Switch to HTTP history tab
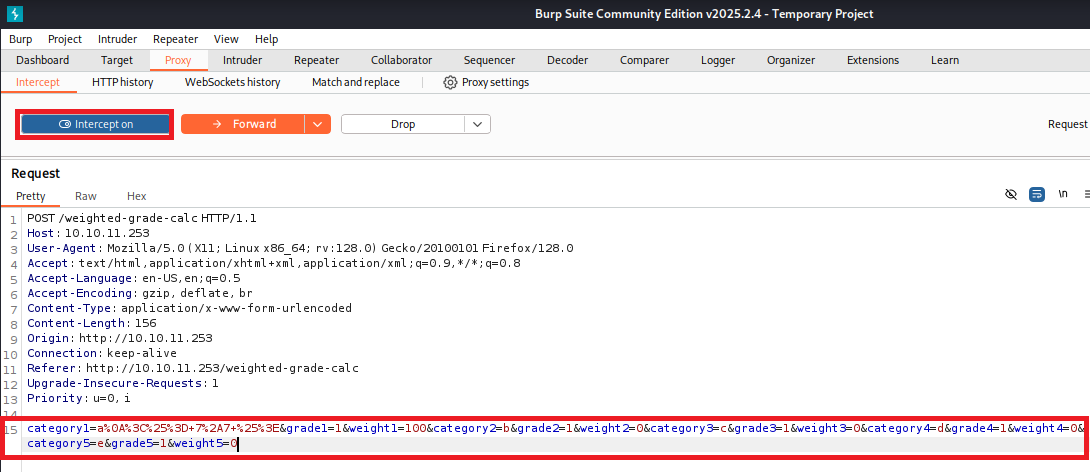This screenshot has height=472, width=1090. click(122, 82)
